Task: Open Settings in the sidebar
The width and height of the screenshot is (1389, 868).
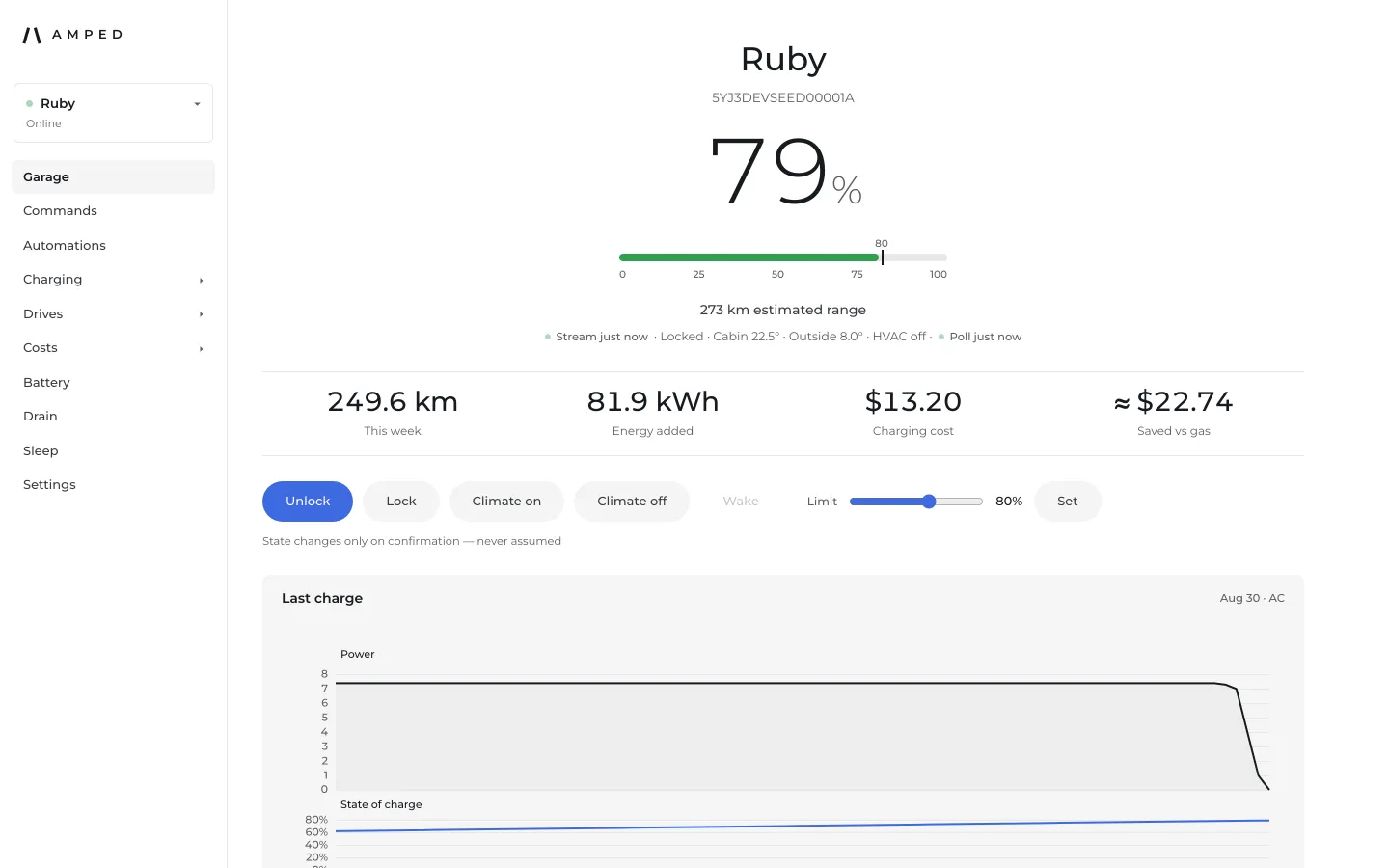Action: coord(113,485)
